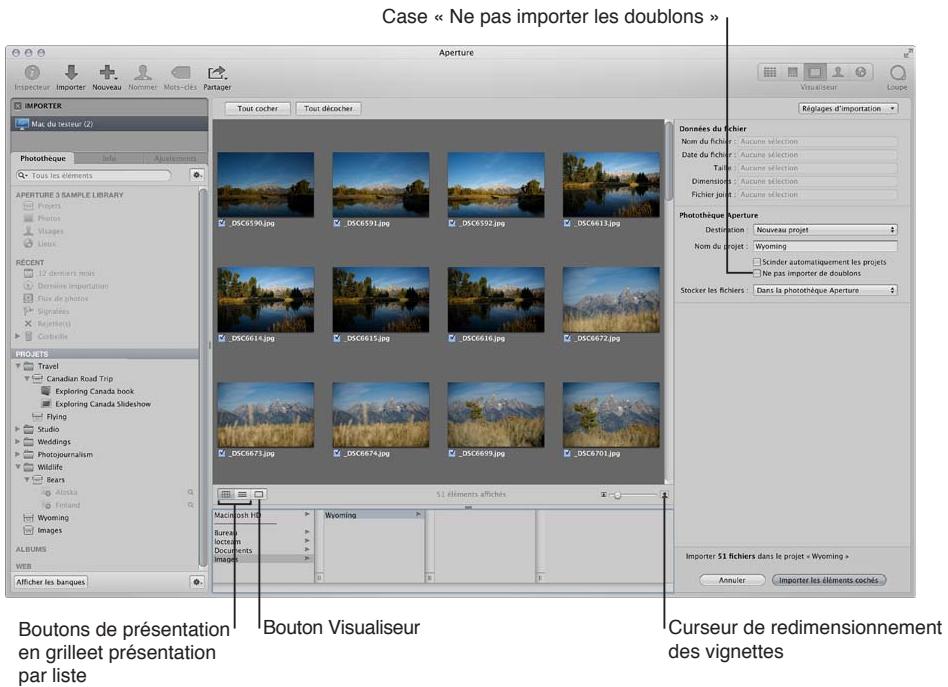The width and height of the screenshot is (948, 687).
Task: Click the Importer arrow icon
Action: (x=71, y=73)
